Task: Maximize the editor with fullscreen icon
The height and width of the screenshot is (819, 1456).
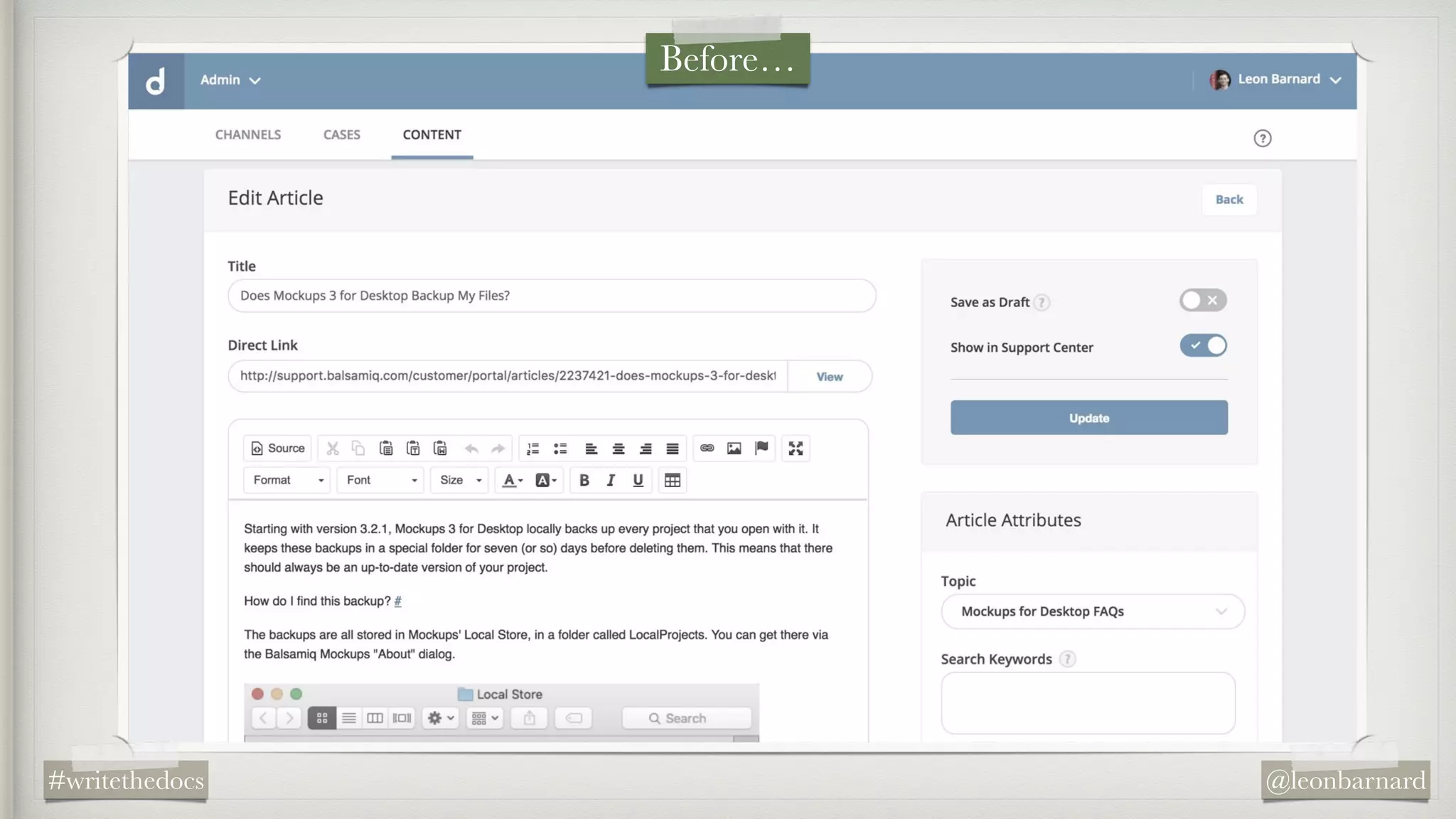Action: (796, 449)
